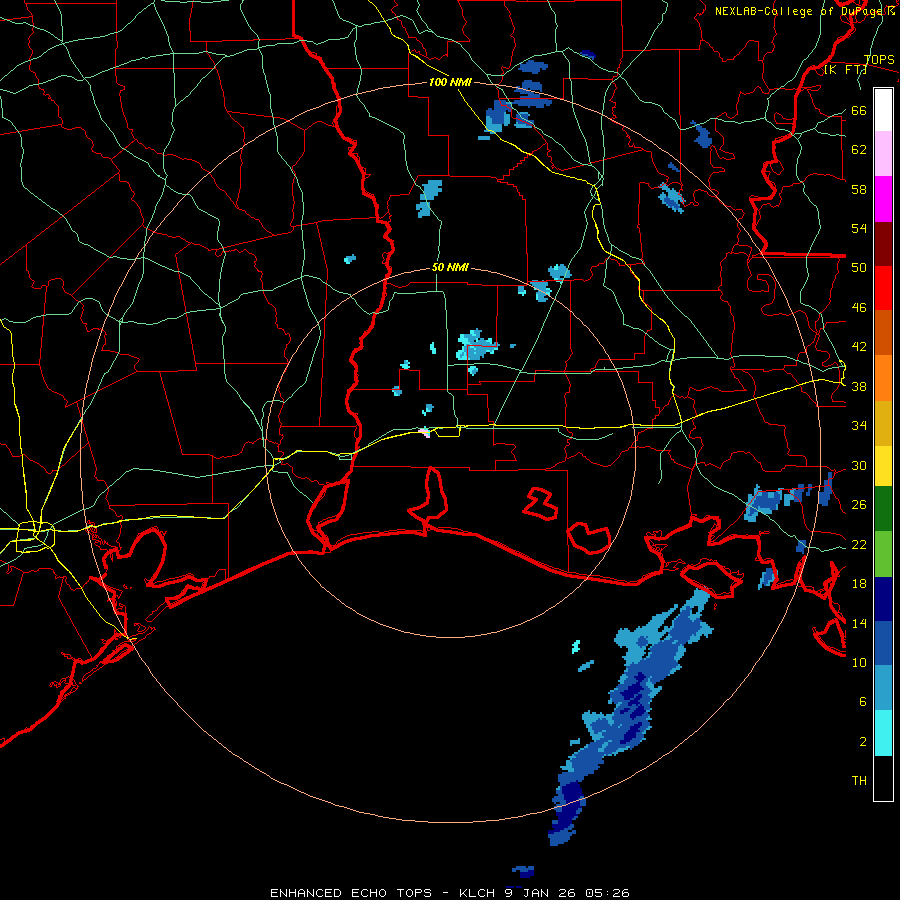Click the '26' legend value
900x900 pixels.
[859, 505]
